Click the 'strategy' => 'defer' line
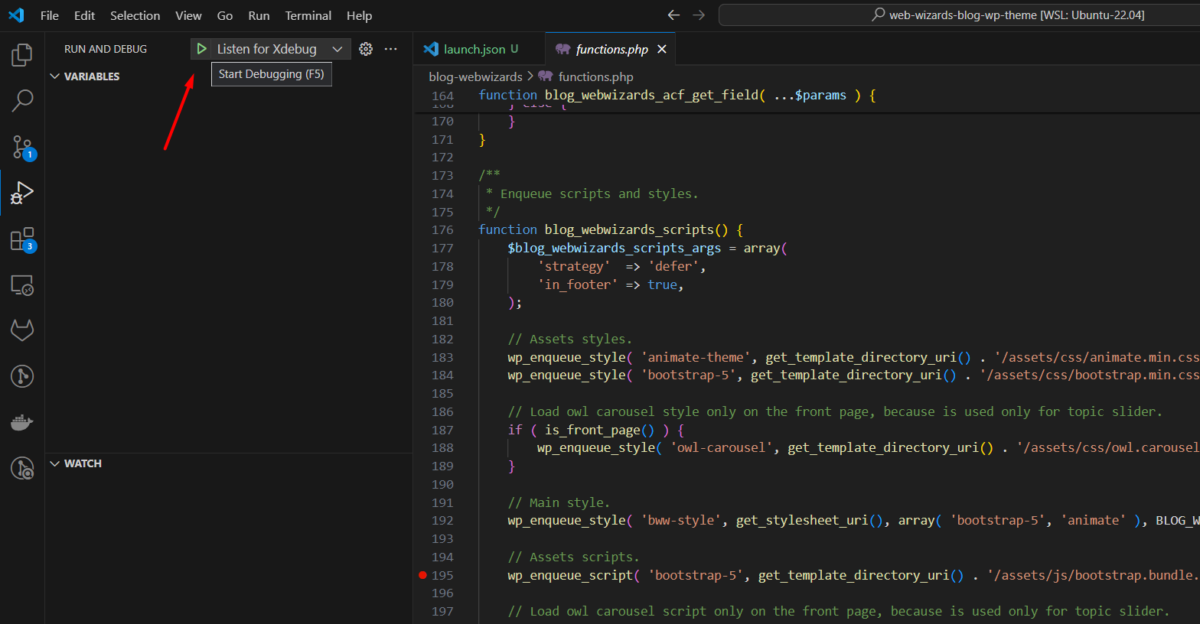The image size is (1200, 624). (x=624, y=266)
